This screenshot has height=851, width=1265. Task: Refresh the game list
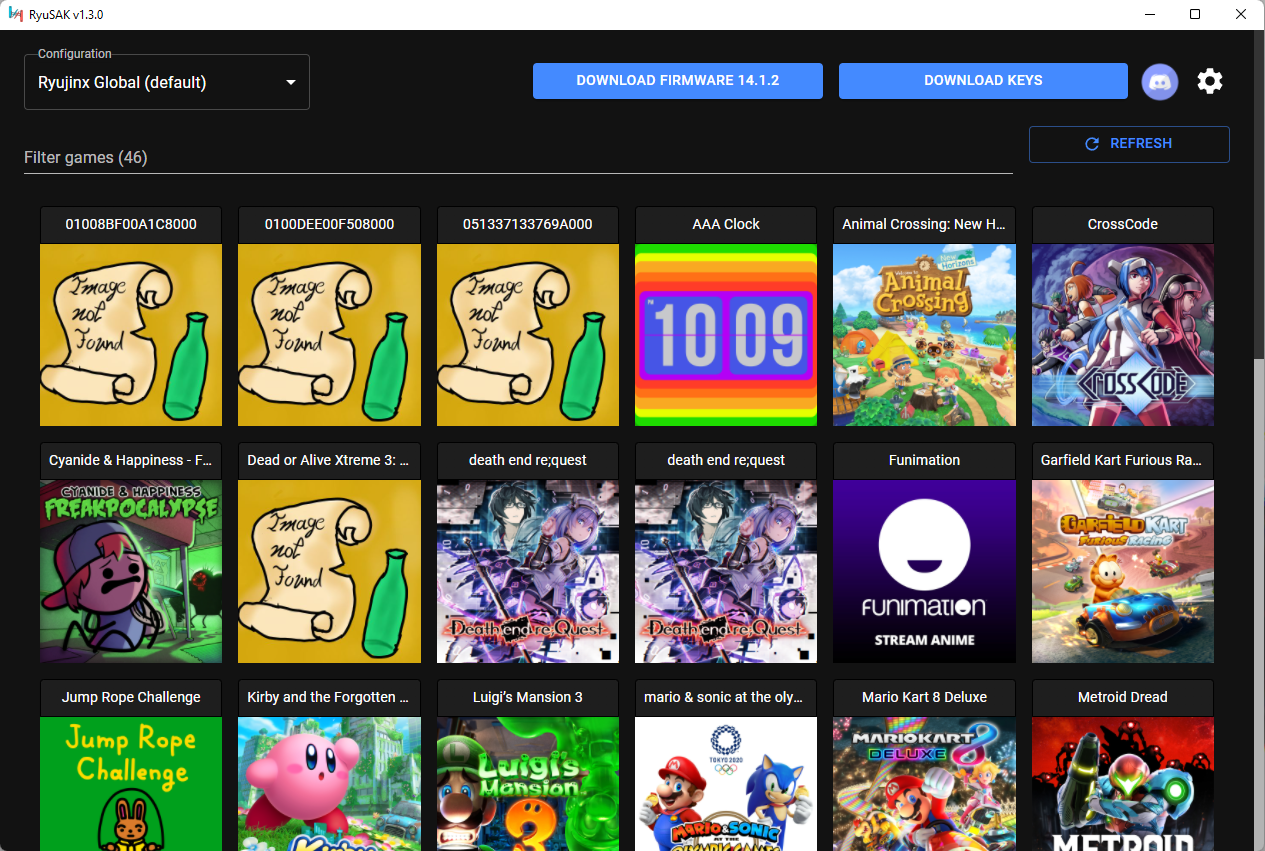1129,144
